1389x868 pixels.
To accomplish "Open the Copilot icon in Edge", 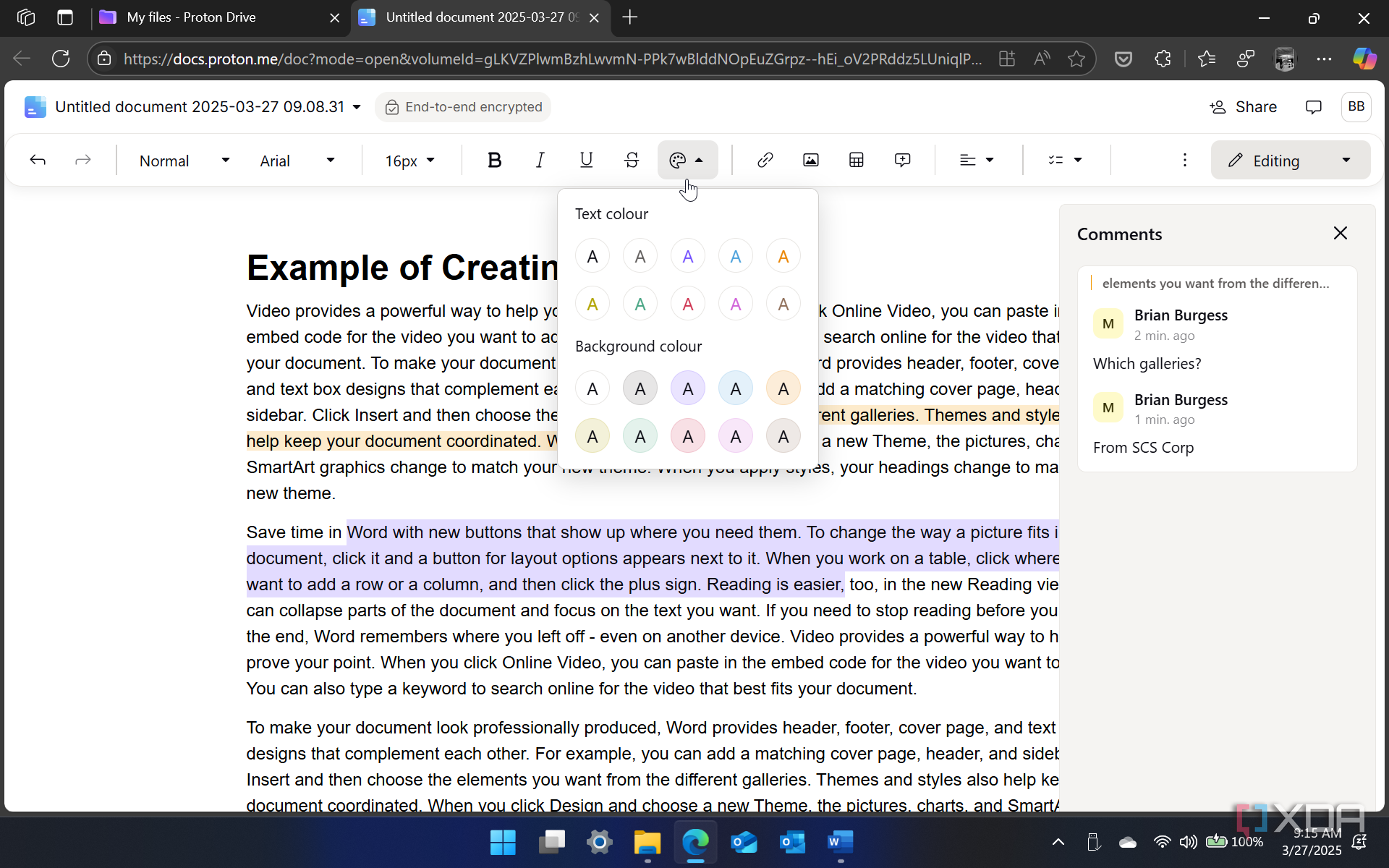I will point(1364,59).
